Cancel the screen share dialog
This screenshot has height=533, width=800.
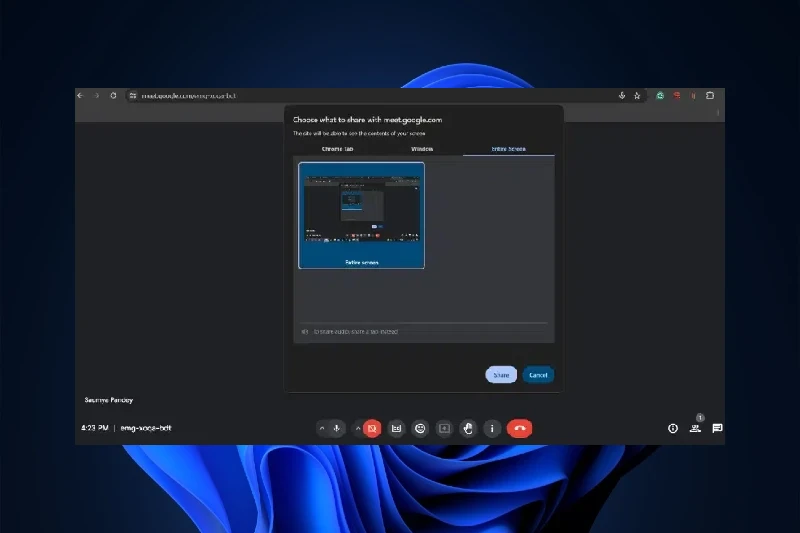tap(538, 375)
